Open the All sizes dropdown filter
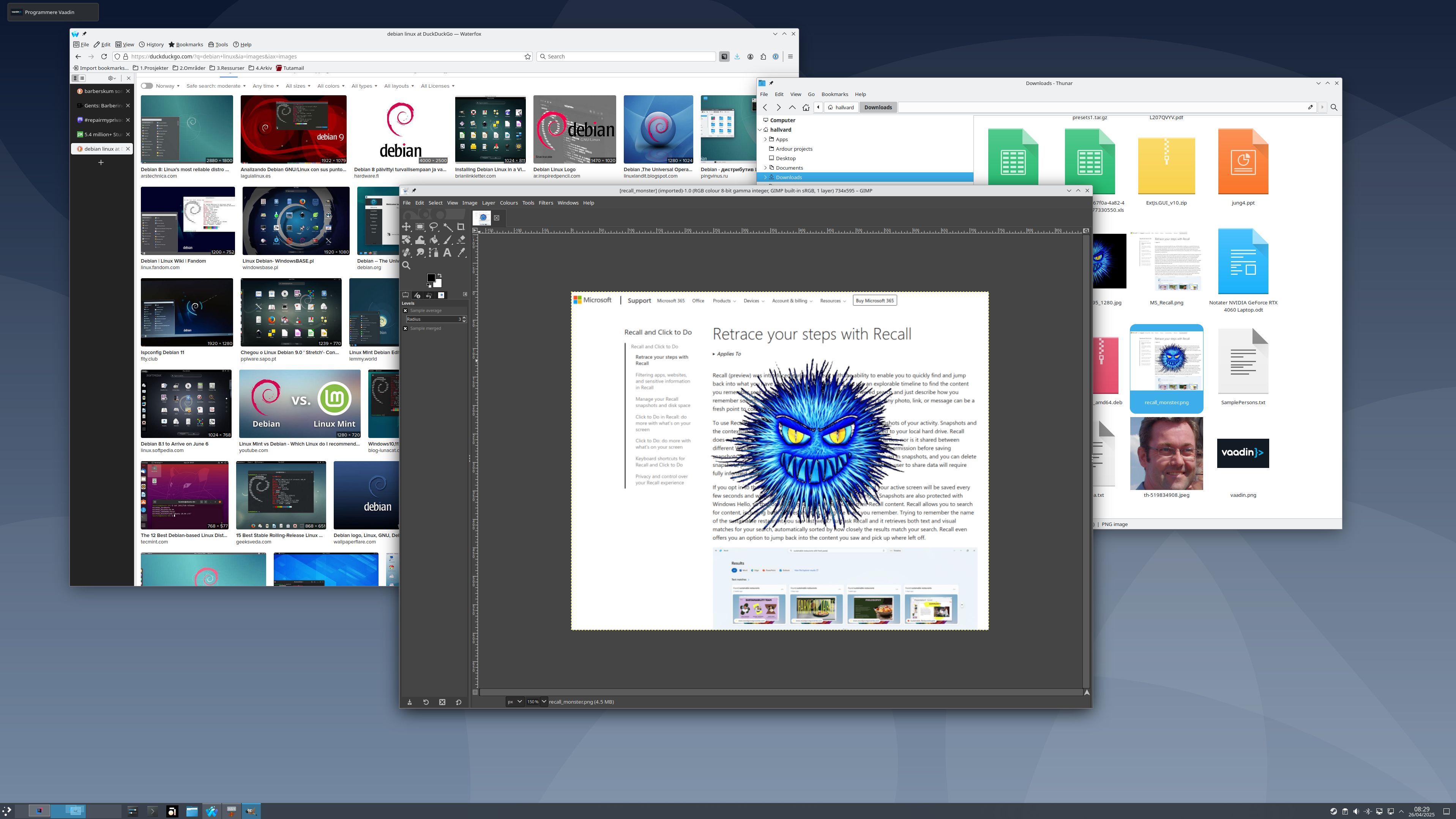 click(x=297, y=86)
